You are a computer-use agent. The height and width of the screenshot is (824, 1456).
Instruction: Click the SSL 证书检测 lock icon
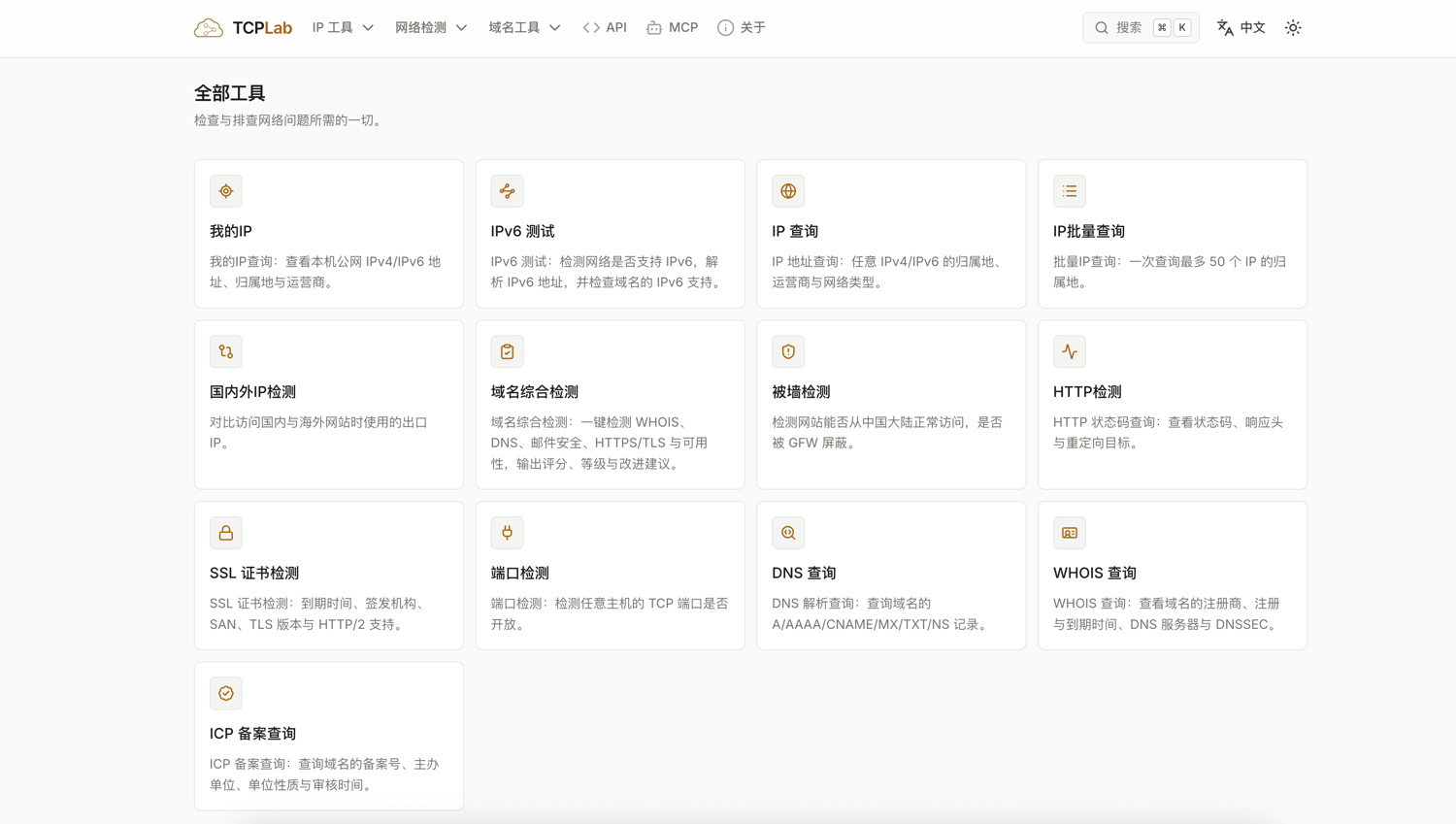pyautogui.click(x=226, y=533)
